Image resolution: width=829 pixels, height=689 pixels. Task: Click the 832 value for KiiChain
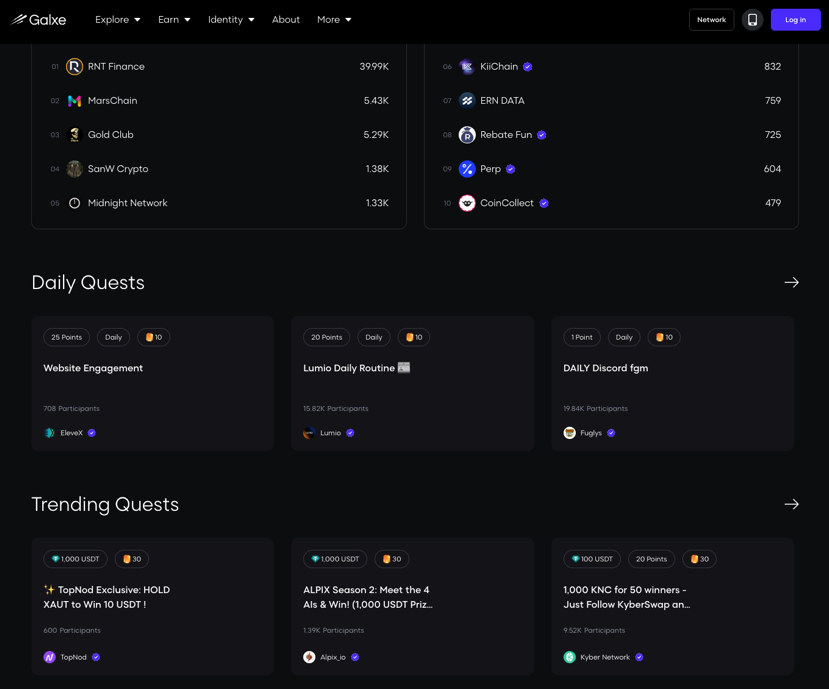[772, 67]
